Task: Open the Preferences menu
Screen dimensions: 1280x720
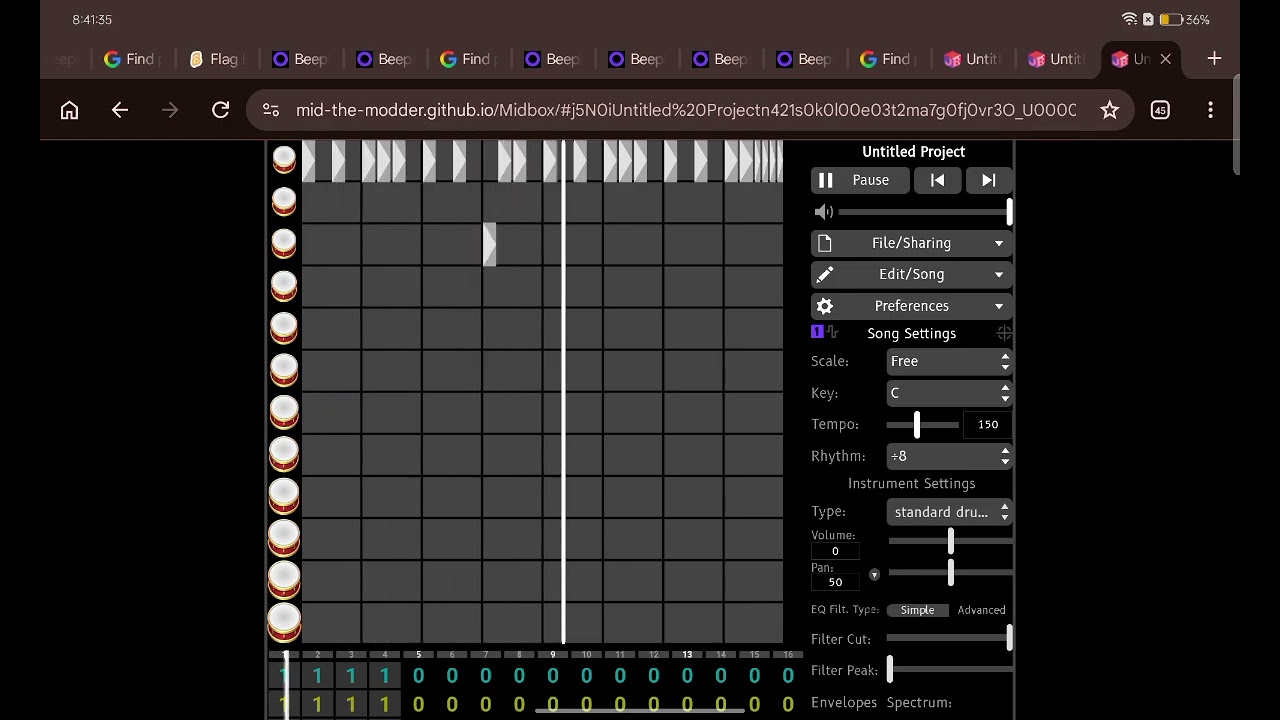Action: point(911,306)
